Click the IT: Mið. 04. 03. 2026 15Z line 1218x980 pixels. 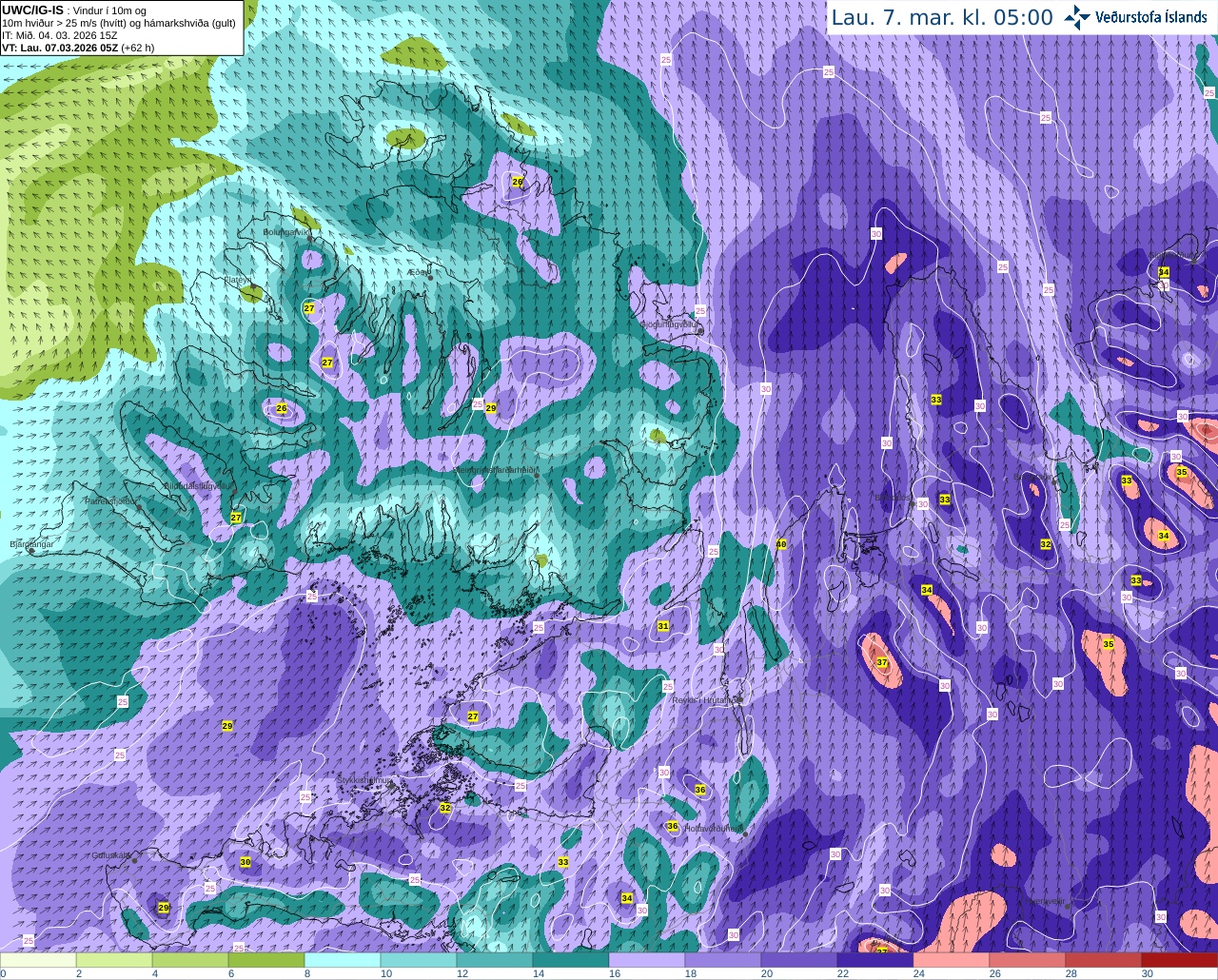pyautogui.click(x=60, y=35)
